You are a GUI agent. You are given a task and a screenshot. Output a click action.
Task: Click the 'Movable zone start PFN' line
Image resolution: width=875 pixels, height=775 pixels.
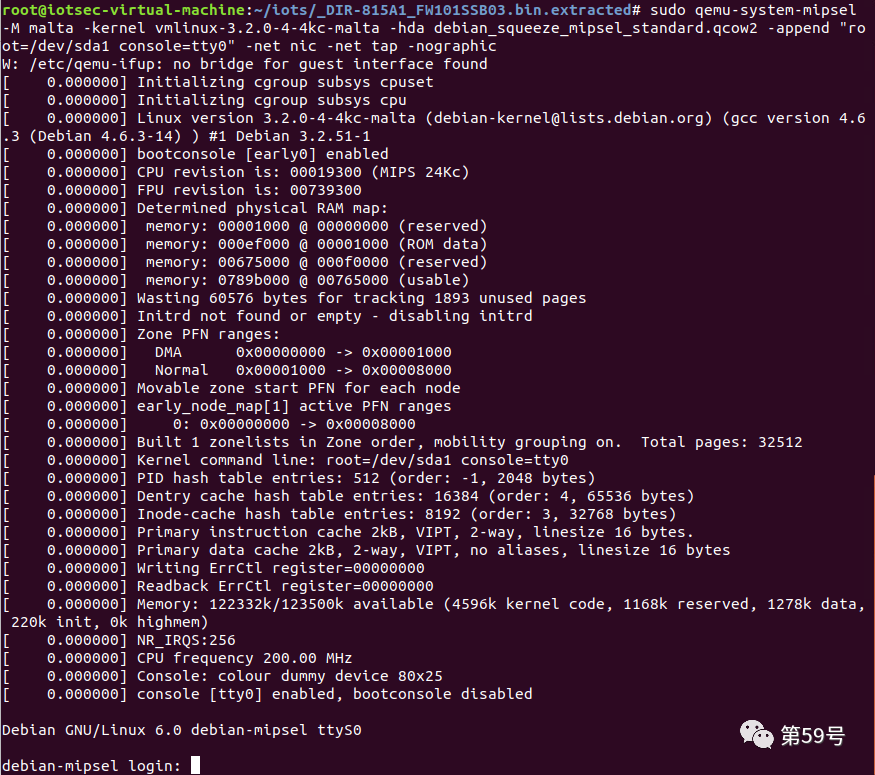232,388
